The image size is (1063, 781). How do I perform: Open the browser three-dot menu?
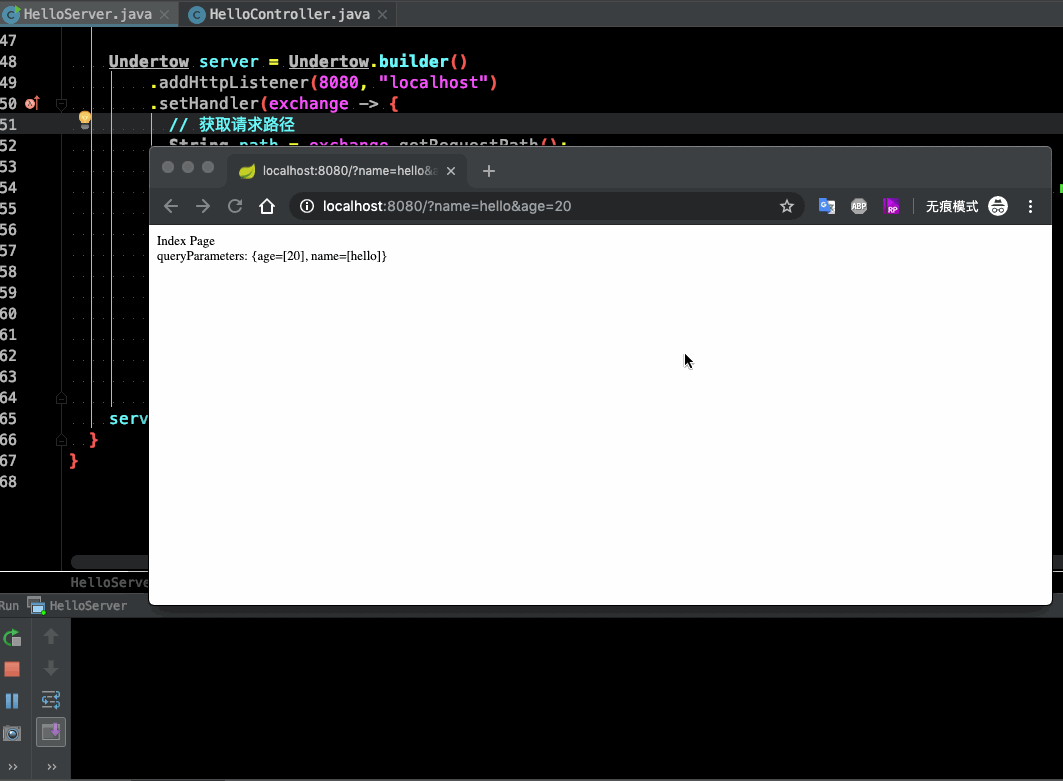1030,206
